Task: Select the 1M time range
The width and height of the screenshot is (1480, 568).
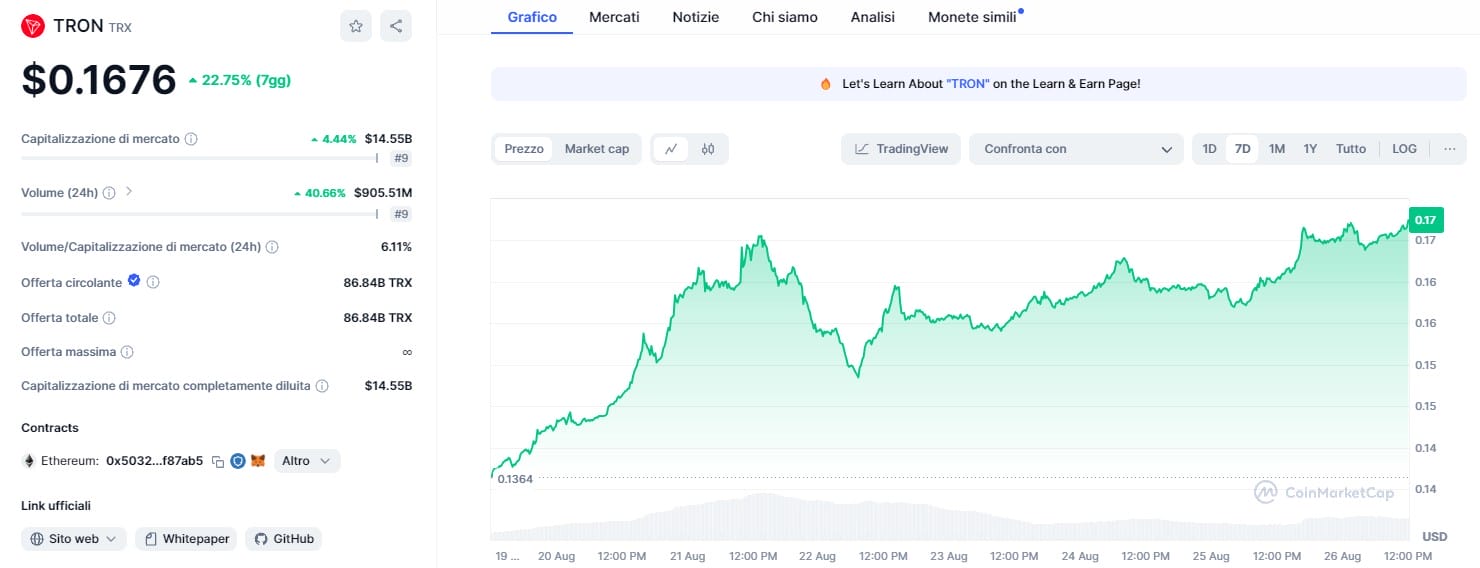Action: [1277, 149]
